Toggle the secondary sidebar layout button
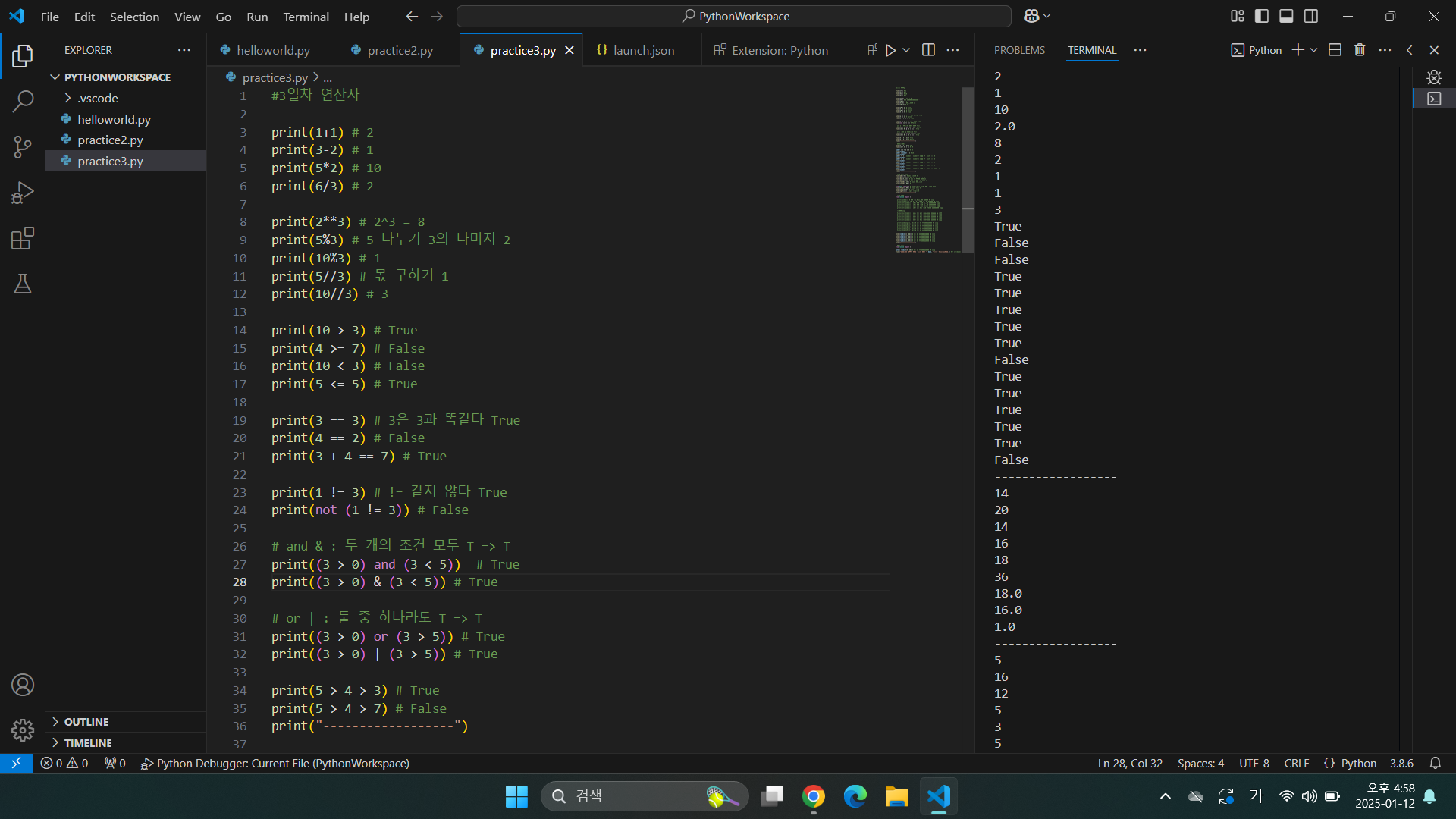 click(1311, 16)
